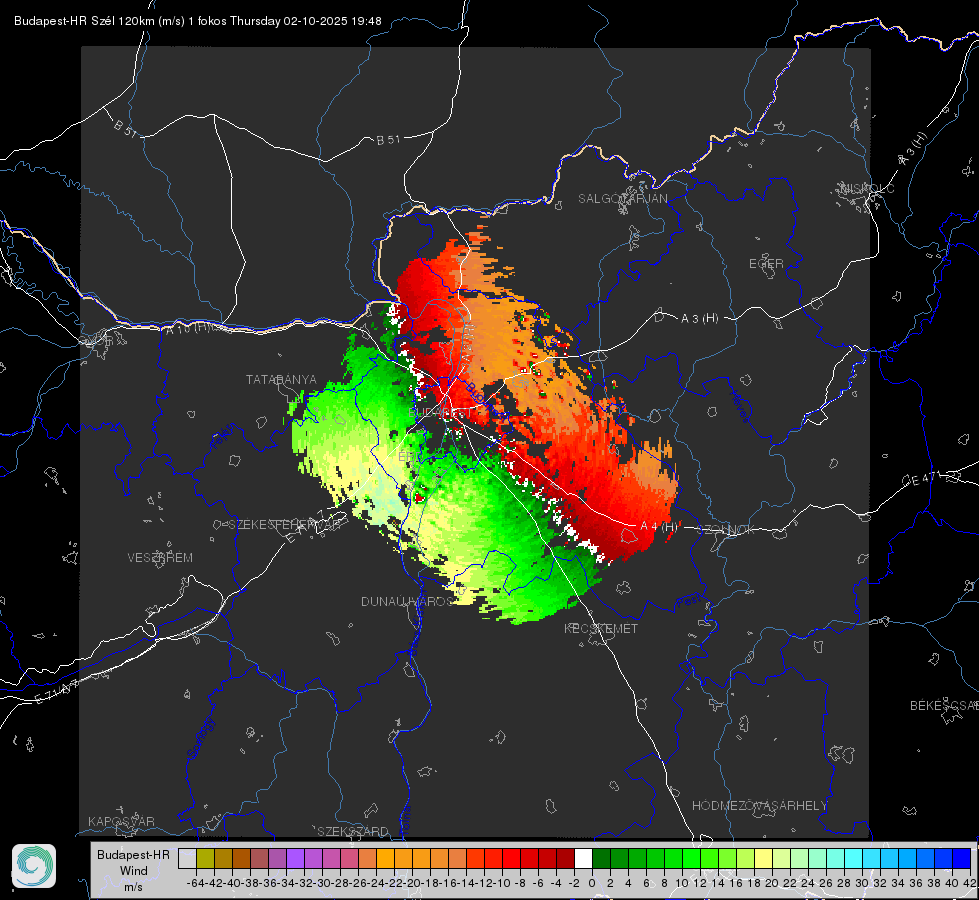
Task: Click the 'Wind' legend label
Action: coord(134,871)
